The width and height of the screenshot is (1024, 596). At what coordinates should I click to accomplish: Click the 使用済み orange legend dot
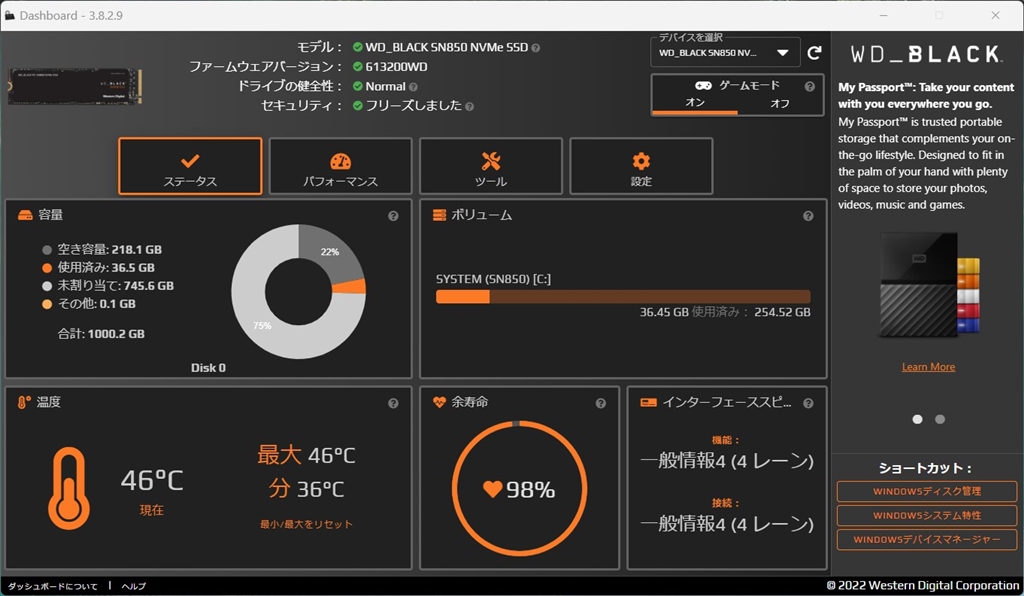click(x=47, y=268)
